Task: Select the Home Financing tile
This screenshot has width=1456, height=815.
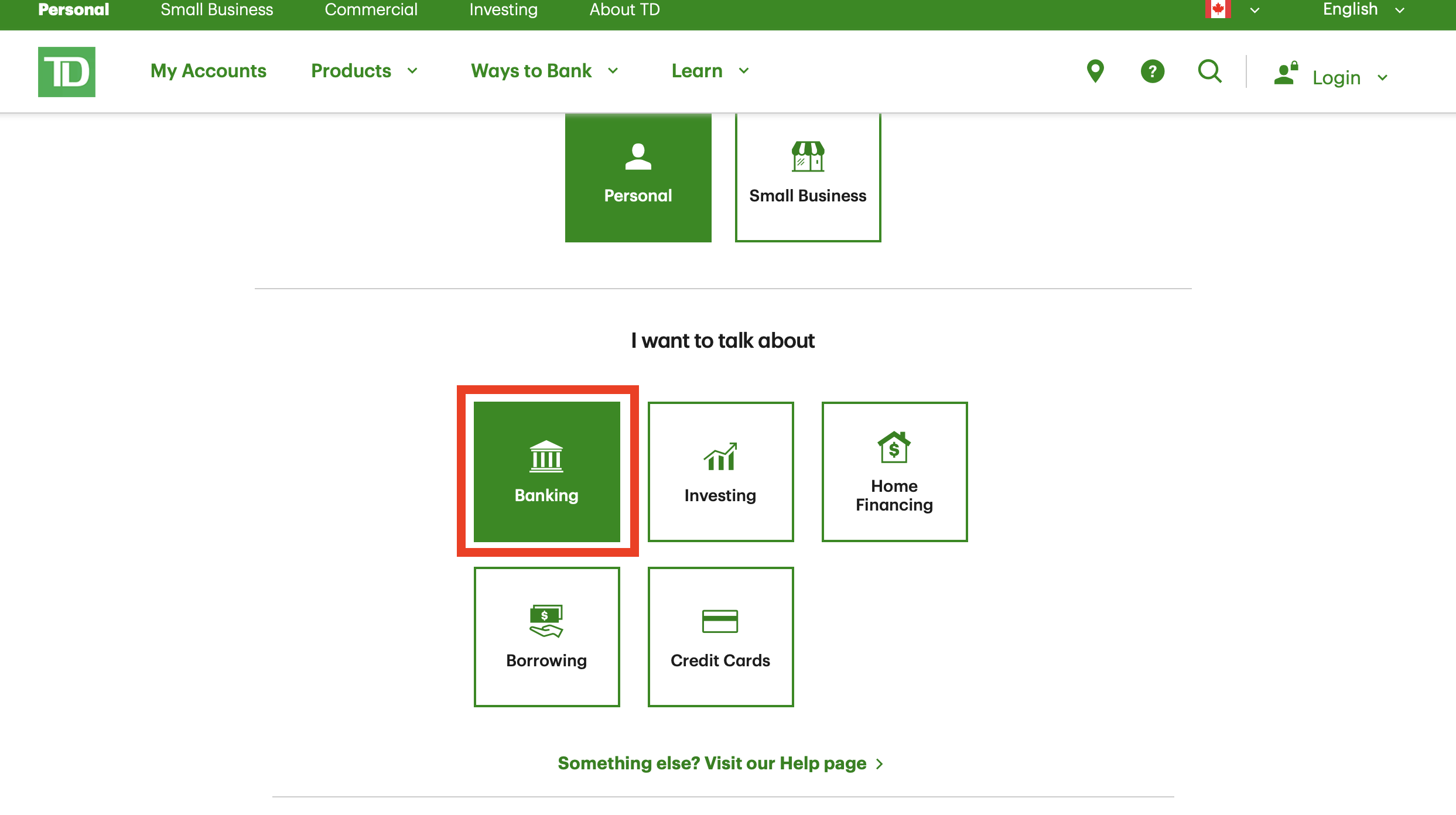Action: click(x=894, y=471)
